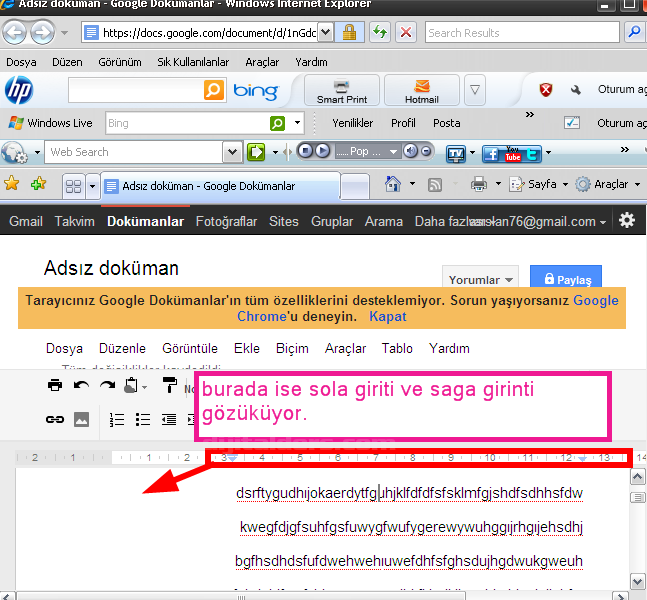Open the Pop radio station dropdown
The image size is (647, 600).
tap(393, 152)
